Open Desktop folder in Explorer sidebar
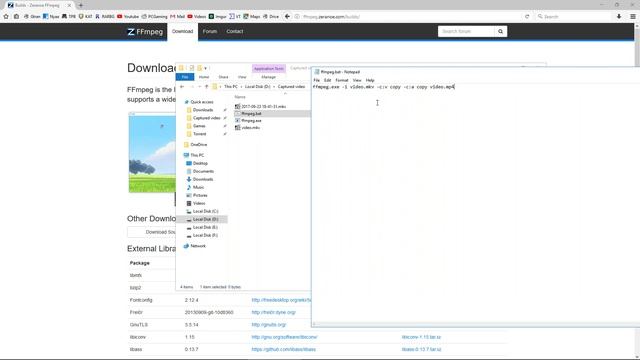This screenshot has width=640, height=360. (197, 163)
